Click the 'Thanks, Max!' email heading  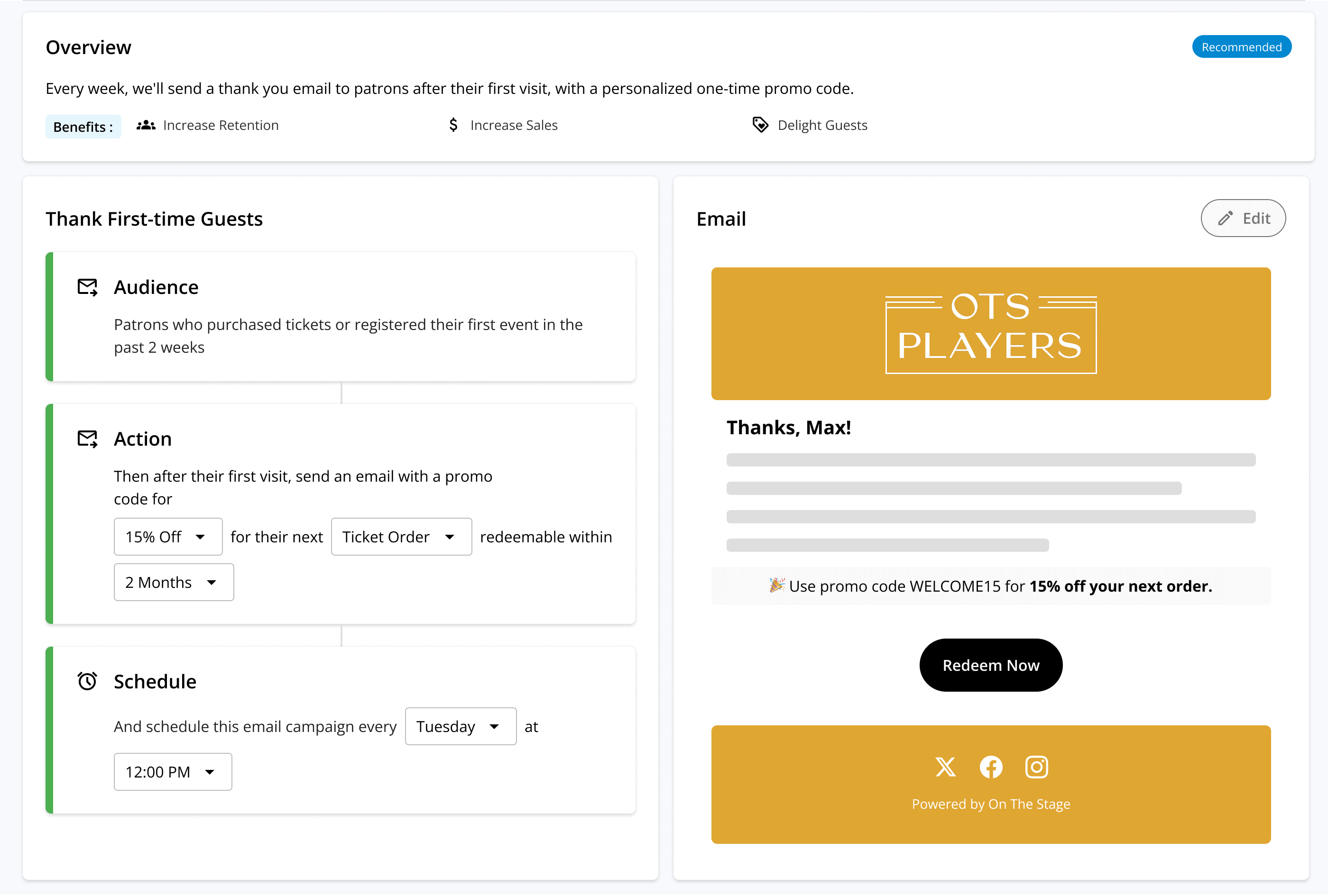[789, 428]
